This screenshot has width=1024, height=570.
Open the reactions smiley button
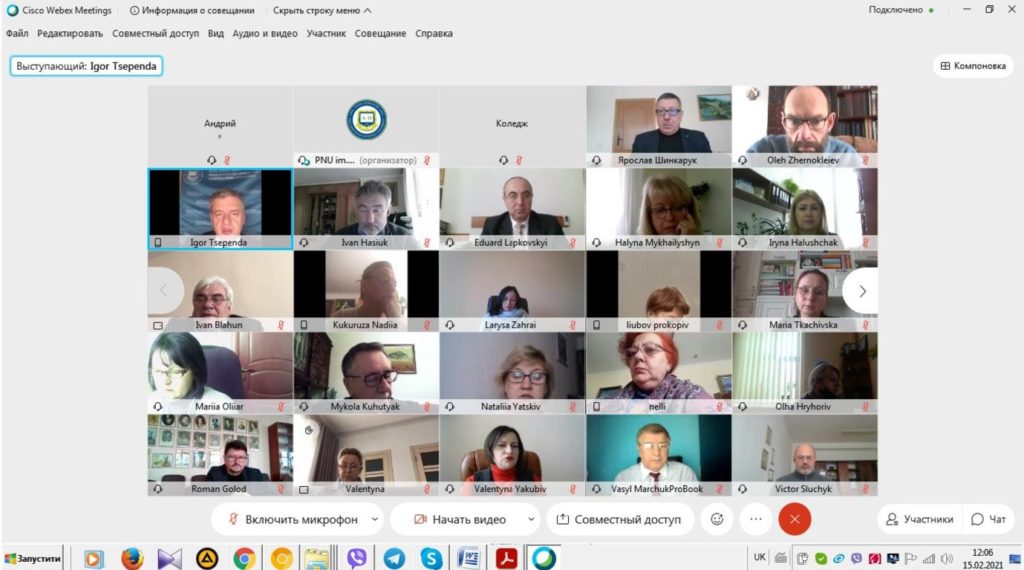(x=717, y=519)
